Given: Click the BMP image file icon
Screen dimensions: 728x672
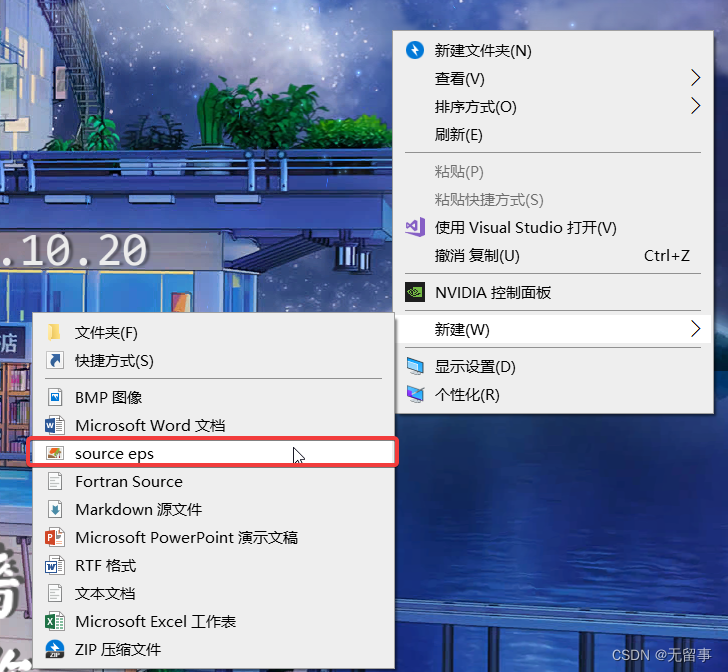Looking at the screenshot, I should tap(55, 397).
